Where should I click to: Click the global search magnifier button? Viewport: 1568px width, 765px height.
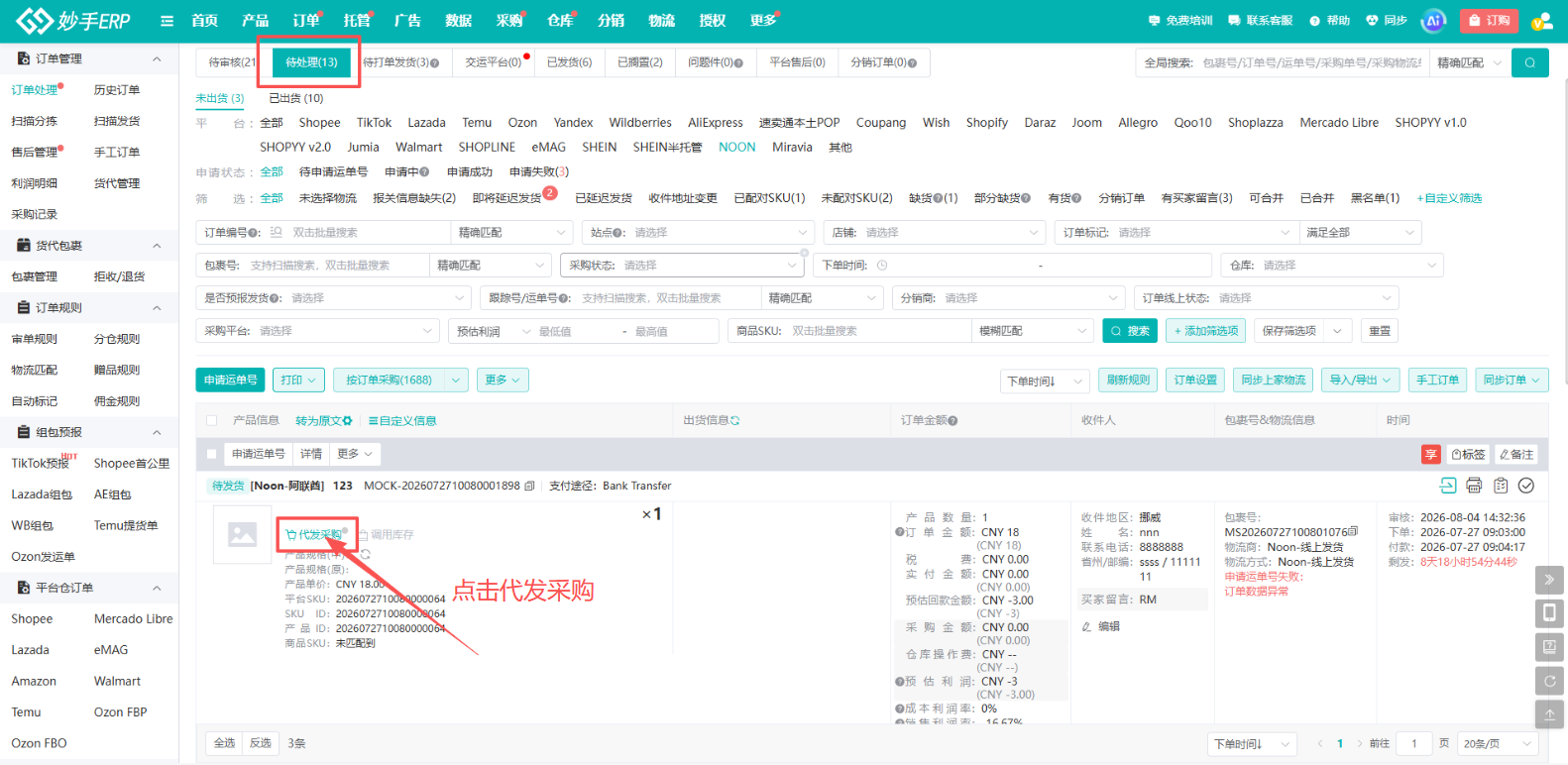coord(1530,62)
